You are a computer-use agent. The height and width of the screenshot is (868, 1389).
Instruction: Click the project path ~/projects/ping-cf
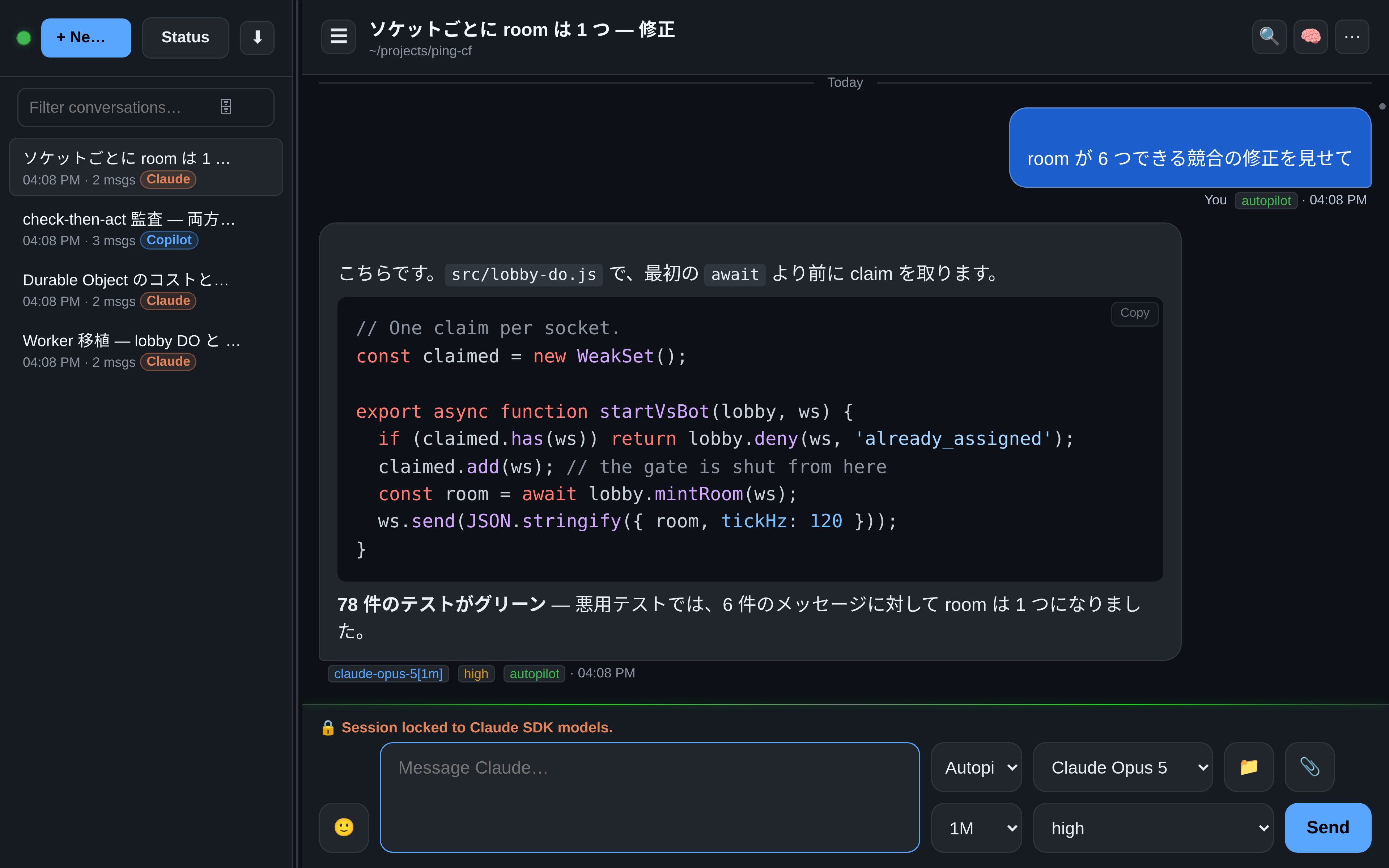pos(420,51)
